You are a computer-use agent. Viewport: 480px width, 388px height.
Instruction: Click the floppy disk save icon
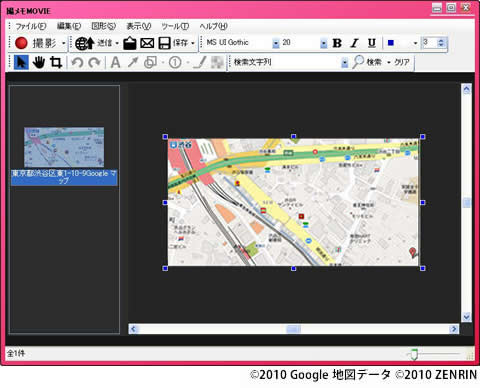point(164,43)
